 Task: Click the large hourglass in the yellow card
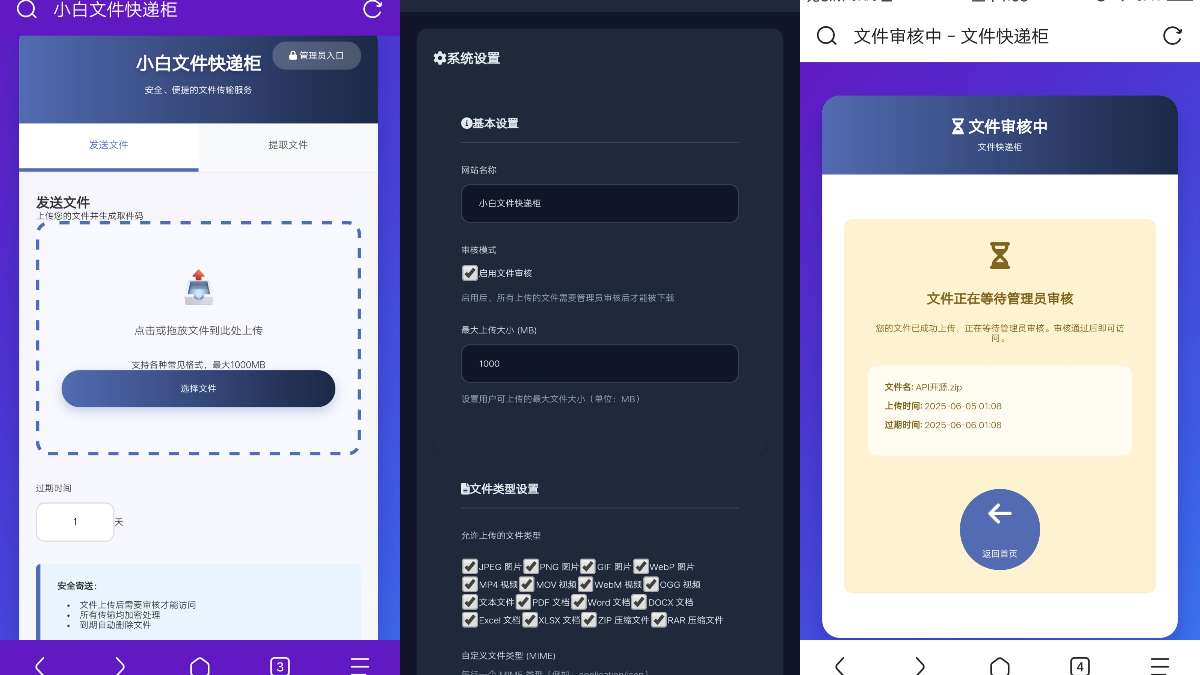[x=1000, y=255]
